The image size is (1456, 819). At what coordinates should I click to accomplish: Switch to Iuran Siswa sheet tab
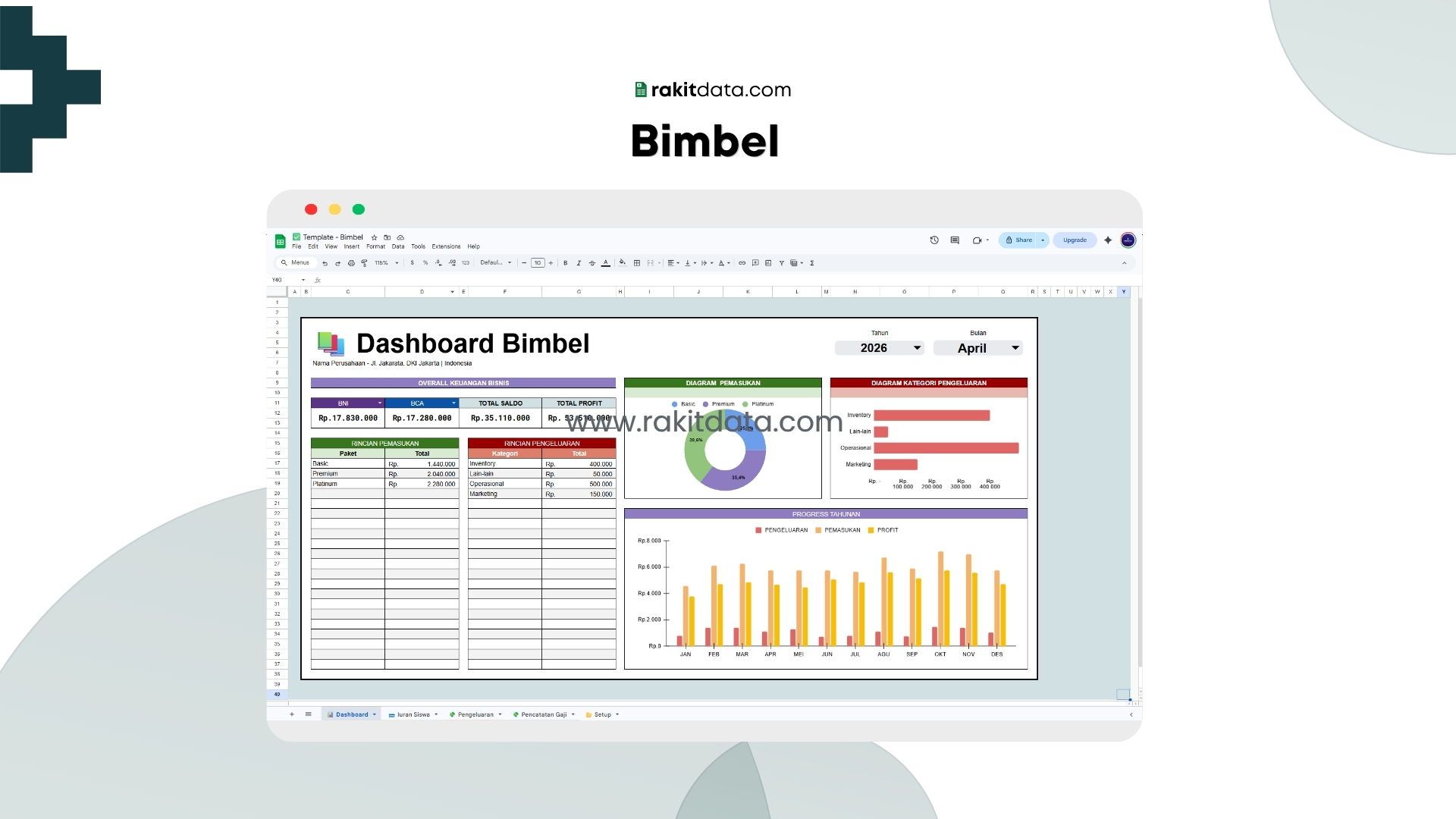413,714
